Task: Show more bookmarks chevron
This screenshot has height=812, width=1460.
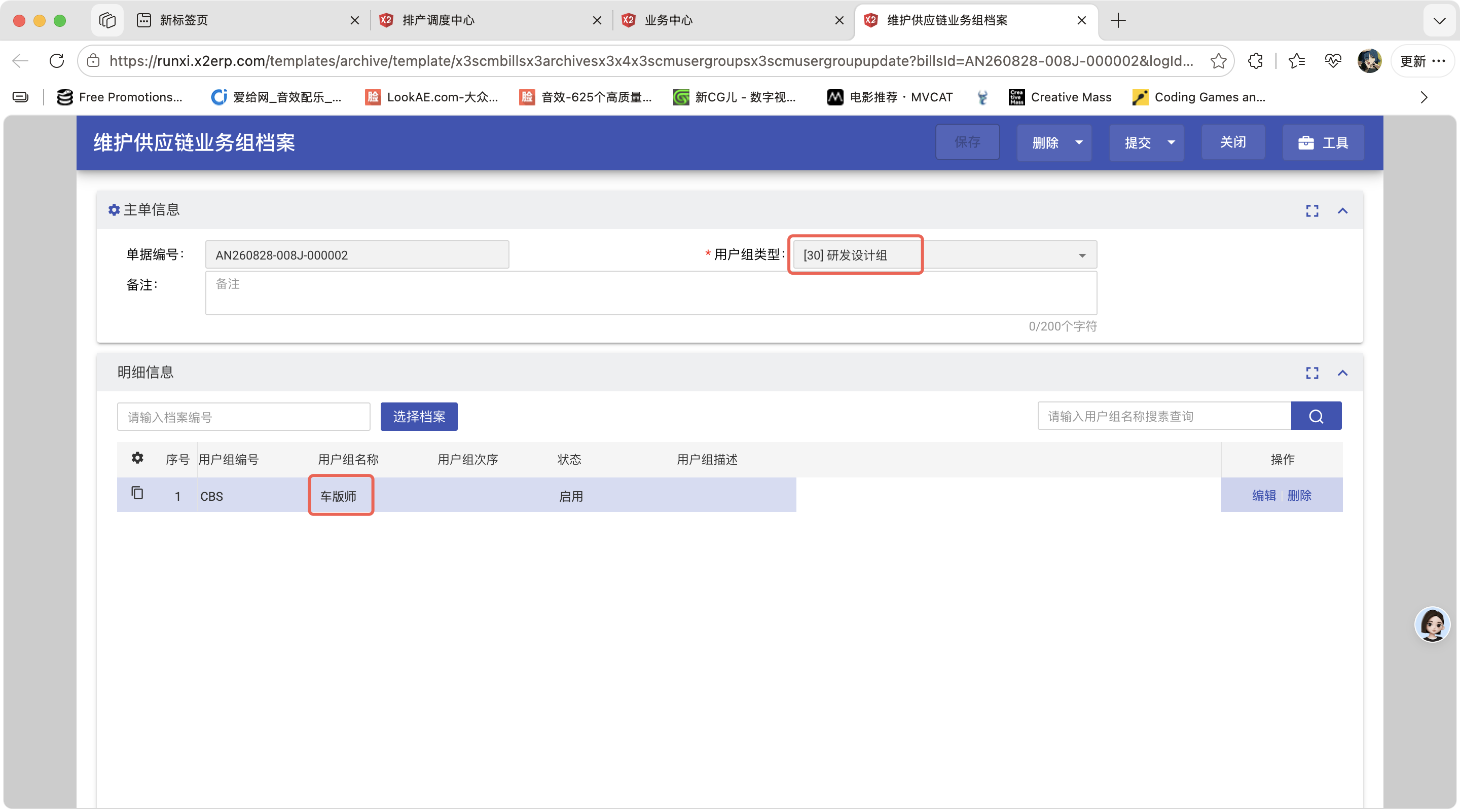Action: pyautogui.click(x=1423, y=97)
